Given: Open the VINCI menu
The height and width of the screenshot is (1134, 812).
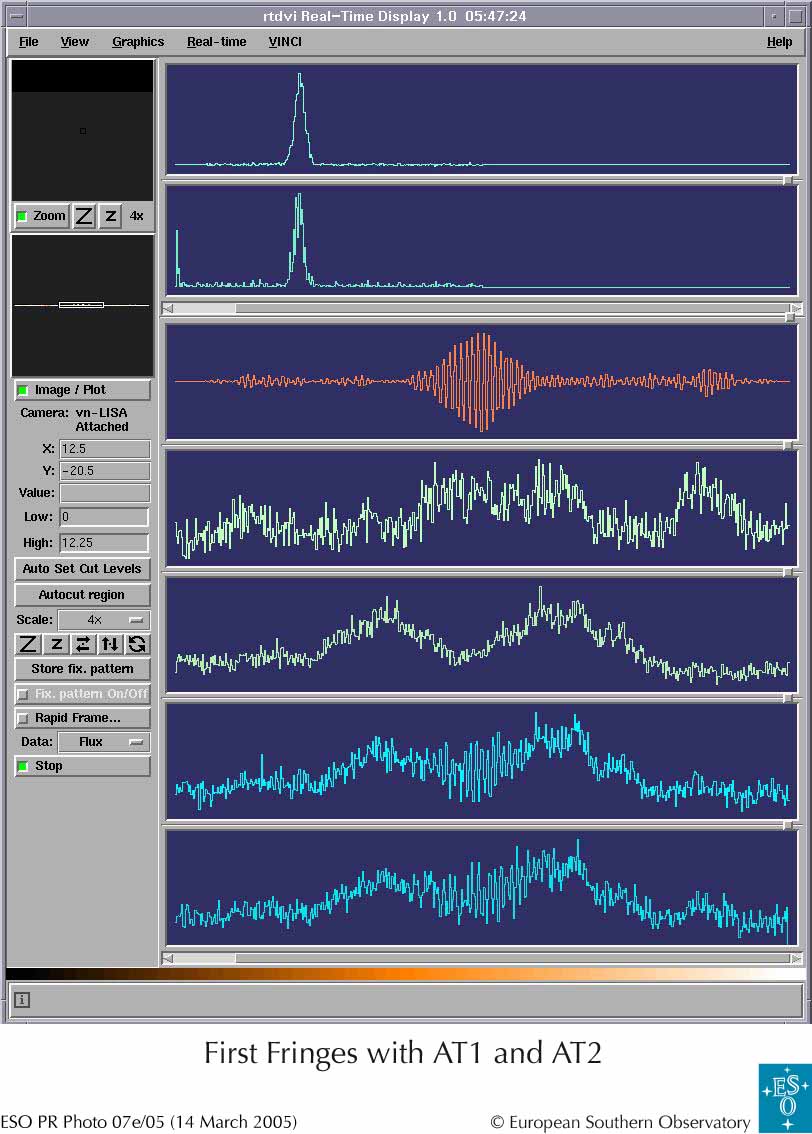Looking at the screenshot, I should click(285, 42).
